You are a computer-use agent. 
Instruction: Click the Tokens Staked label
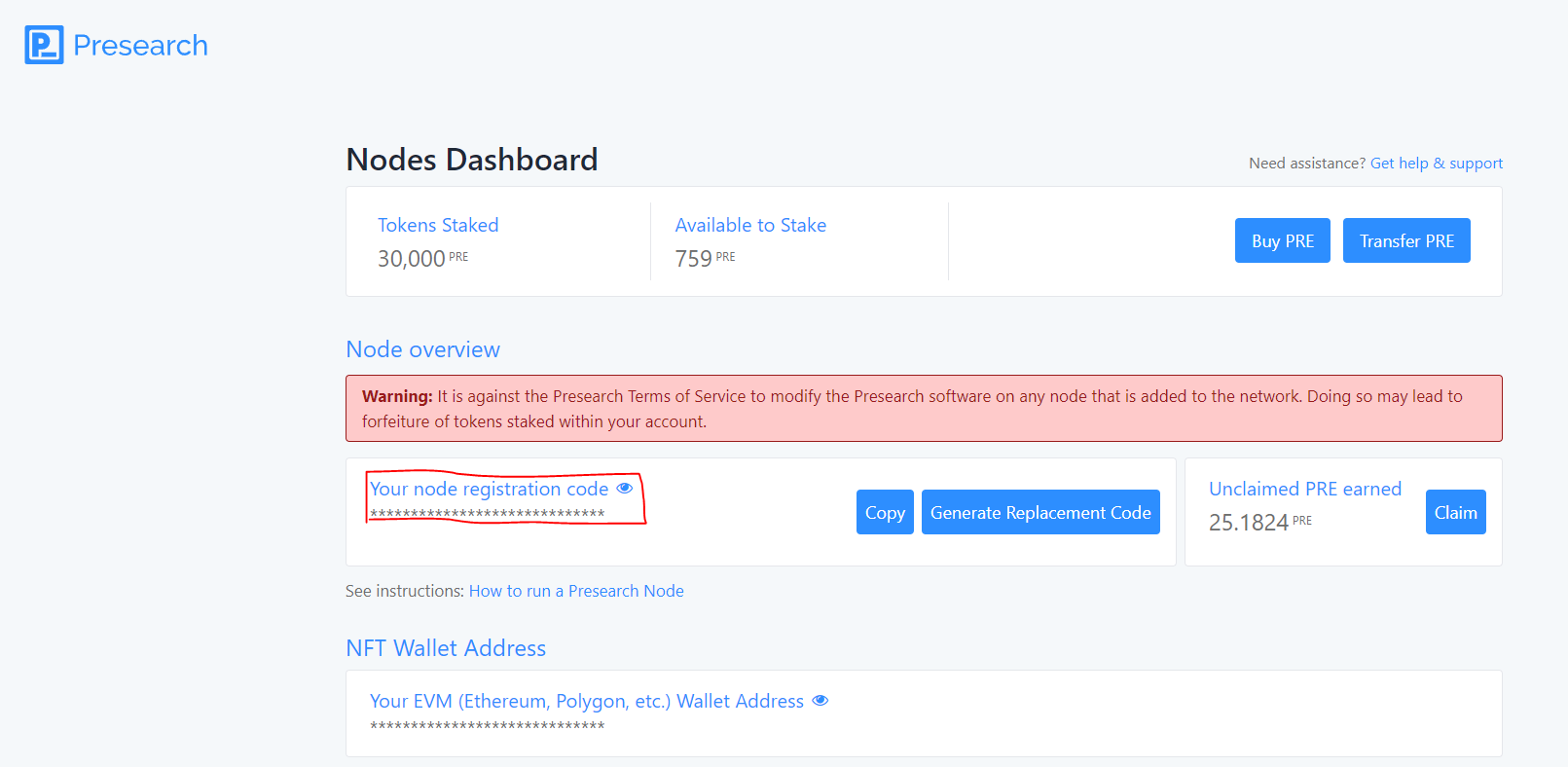point(438,225)
